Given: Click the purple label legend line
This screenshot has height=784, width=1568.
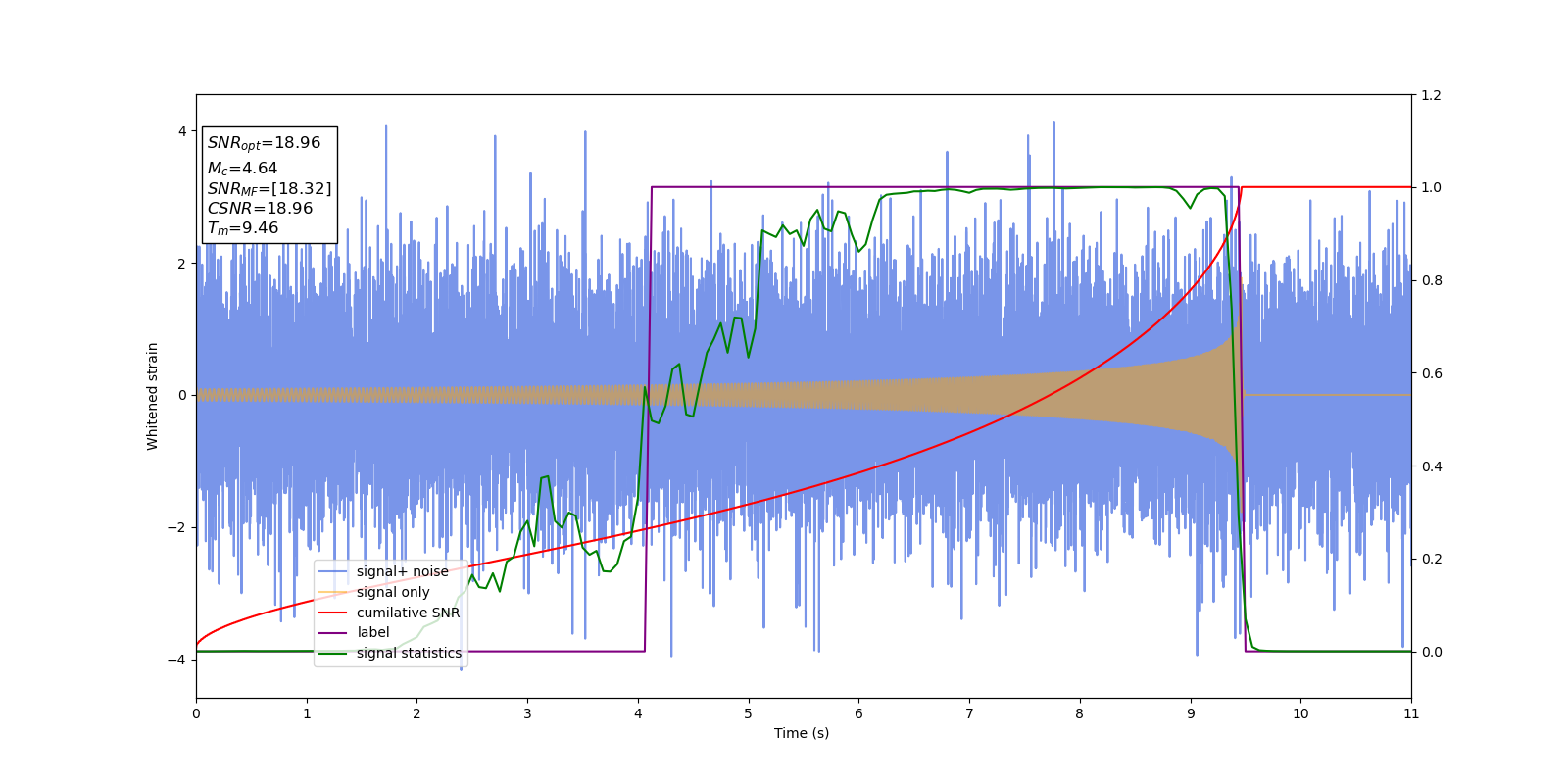Looking at the screenshot, I should (333, 633).
